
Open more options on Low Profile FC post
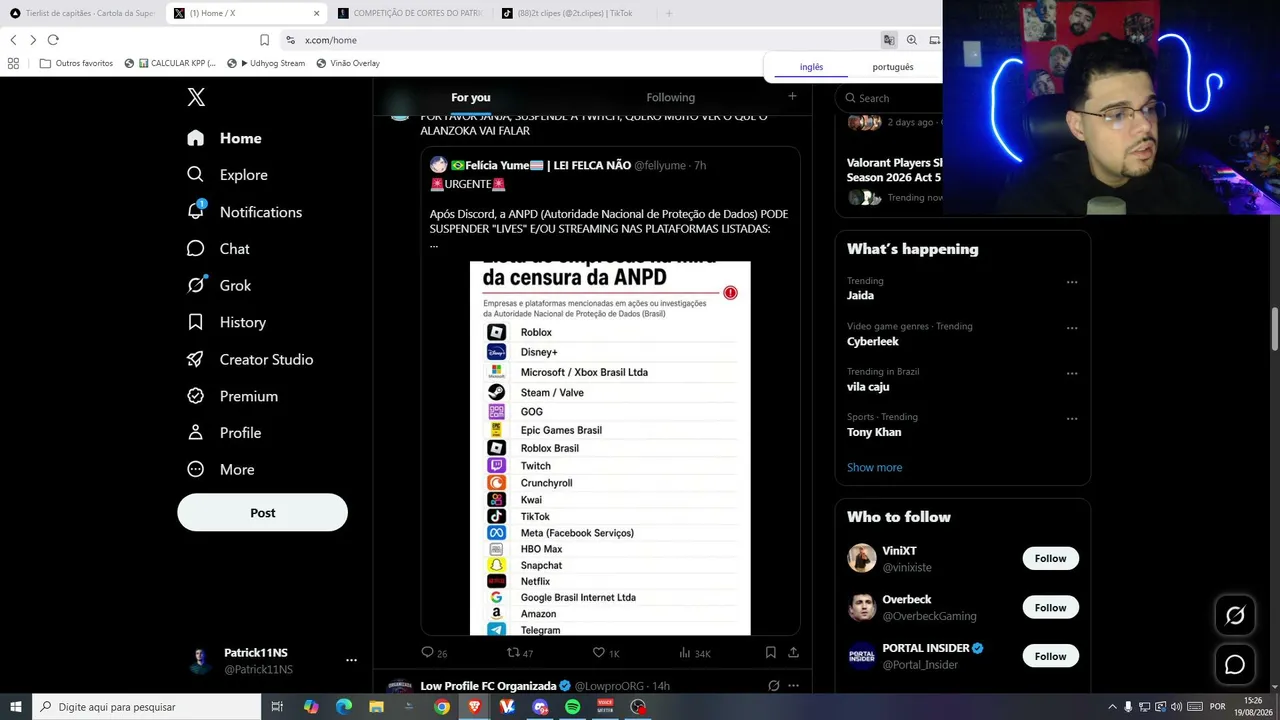click(x=793, y=686)
